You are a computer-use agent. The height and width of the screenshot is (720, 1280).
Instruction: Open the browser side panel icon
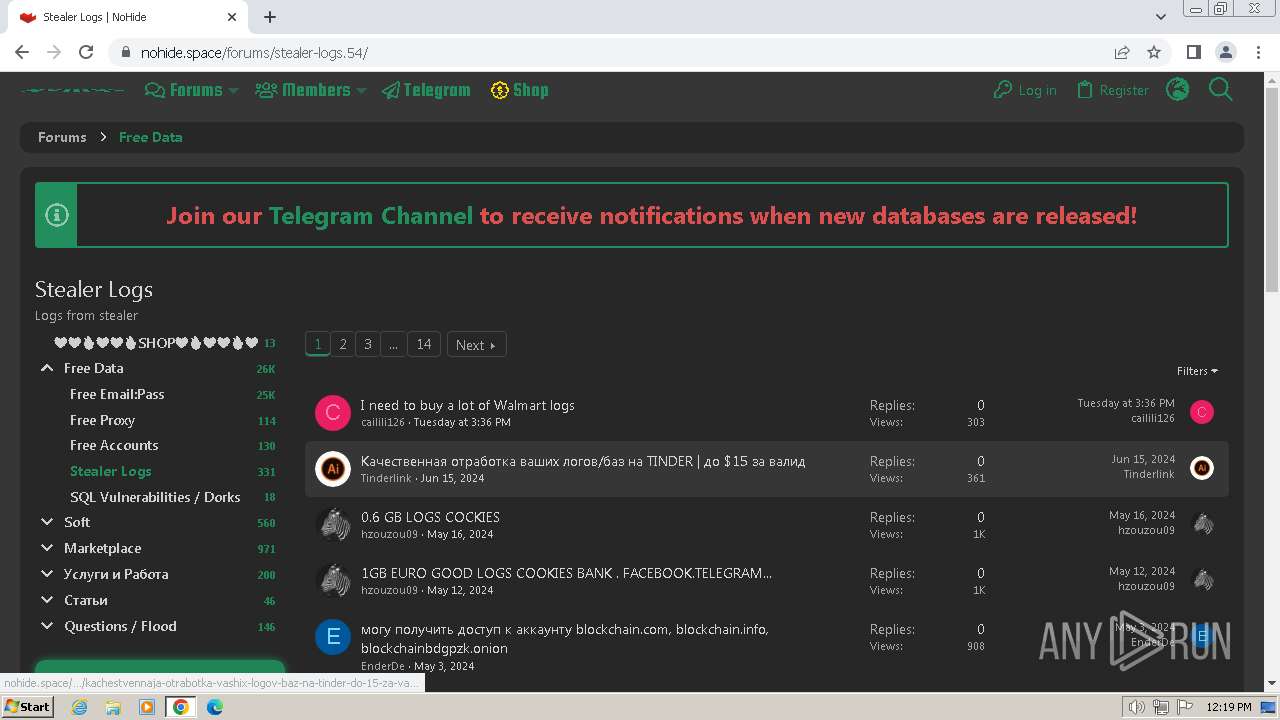pyautogui.click(x=1193, y=53)
